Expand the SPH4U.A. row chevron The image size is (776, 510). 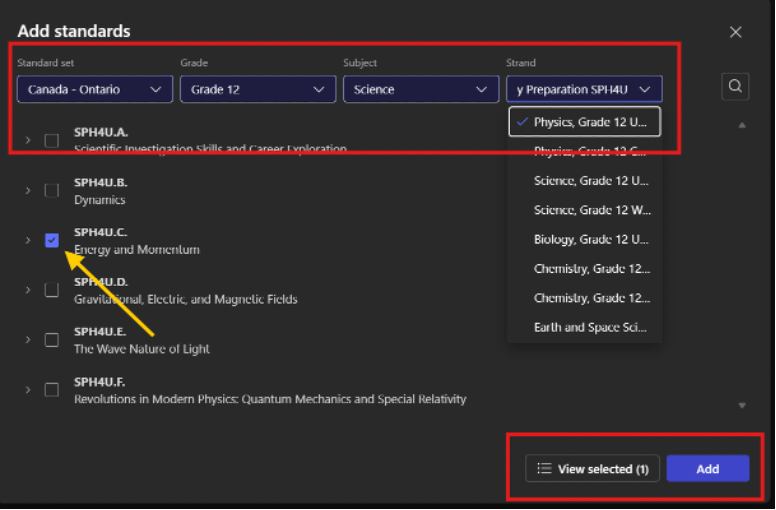click(x=28, y=140)
